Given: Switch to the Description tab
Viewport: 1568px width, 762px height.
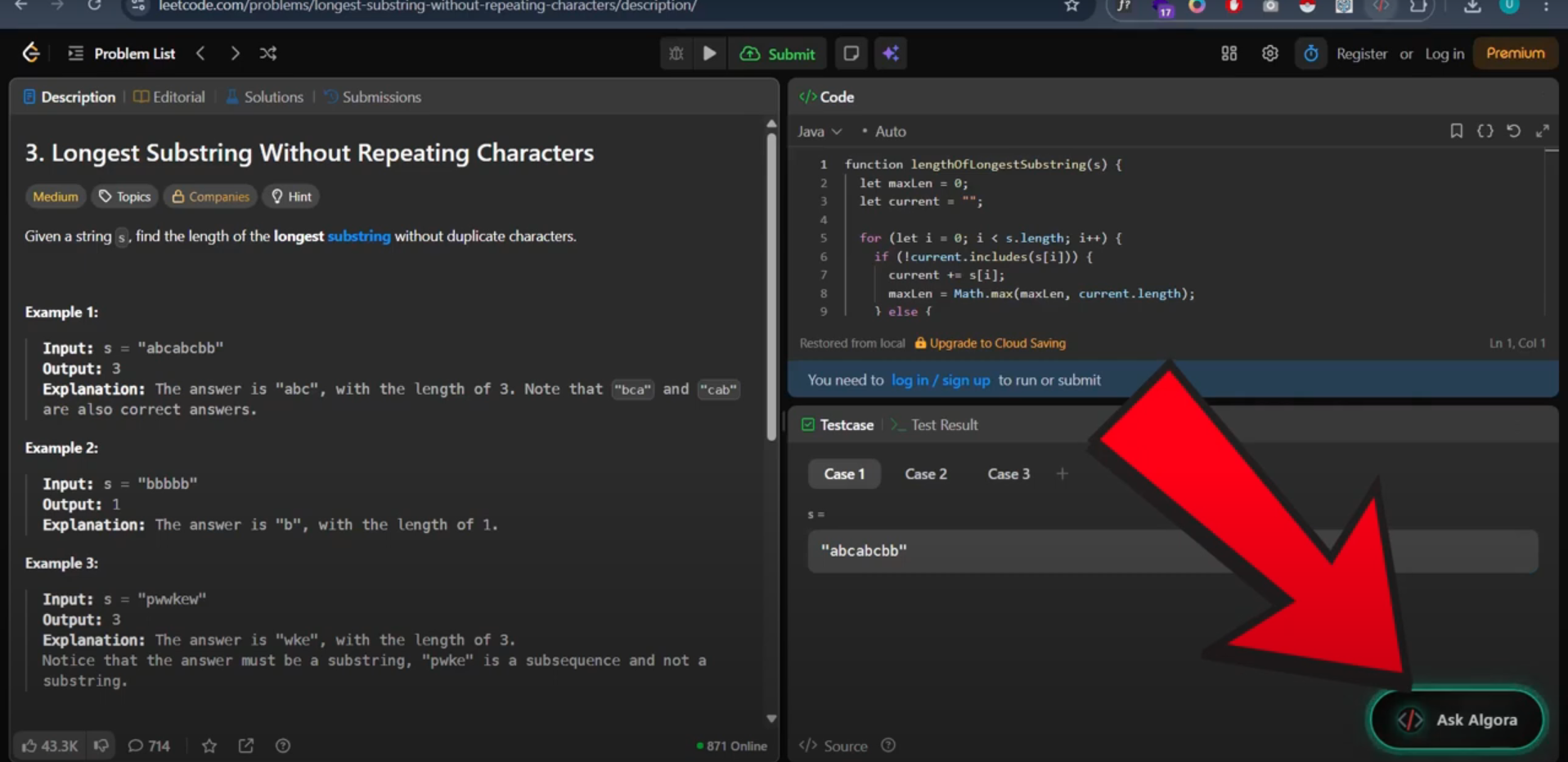Looking at the screenshot, I should click(70, 96).
